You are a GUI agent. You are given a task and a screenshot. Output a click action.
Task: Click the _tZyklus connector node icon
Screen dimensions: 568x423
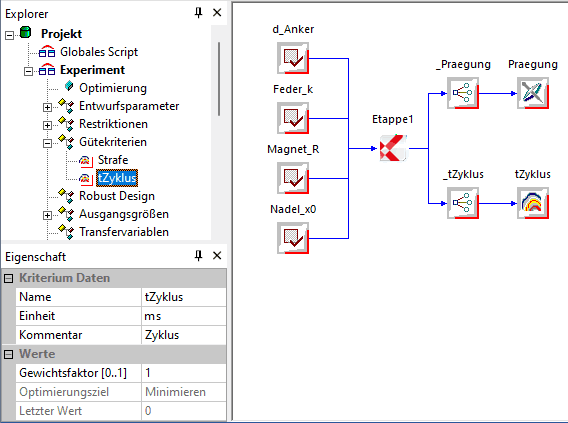tap(463, 203)
